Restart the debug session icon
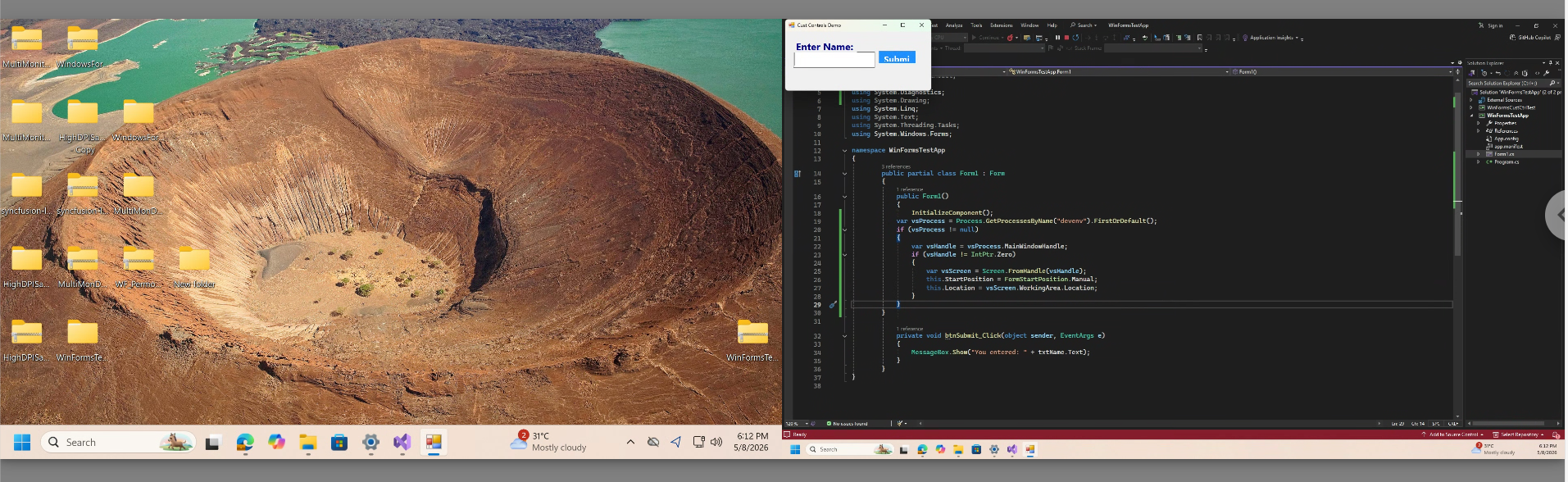The image size is (1568, 482). tap(1075, 38)
